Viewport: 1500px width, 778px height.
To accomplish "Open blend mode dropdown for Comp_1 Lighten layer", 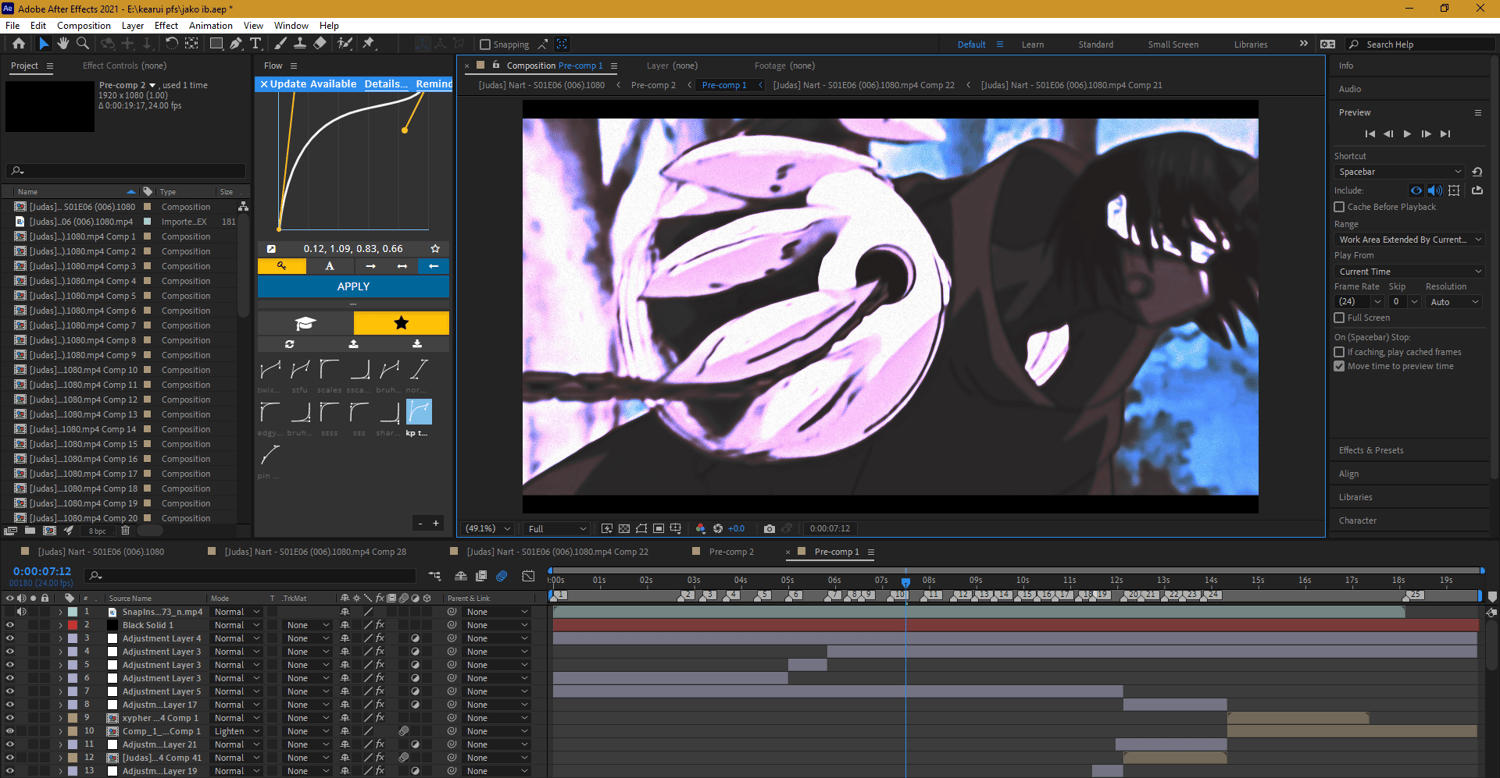I will click(x=236, y=731).
